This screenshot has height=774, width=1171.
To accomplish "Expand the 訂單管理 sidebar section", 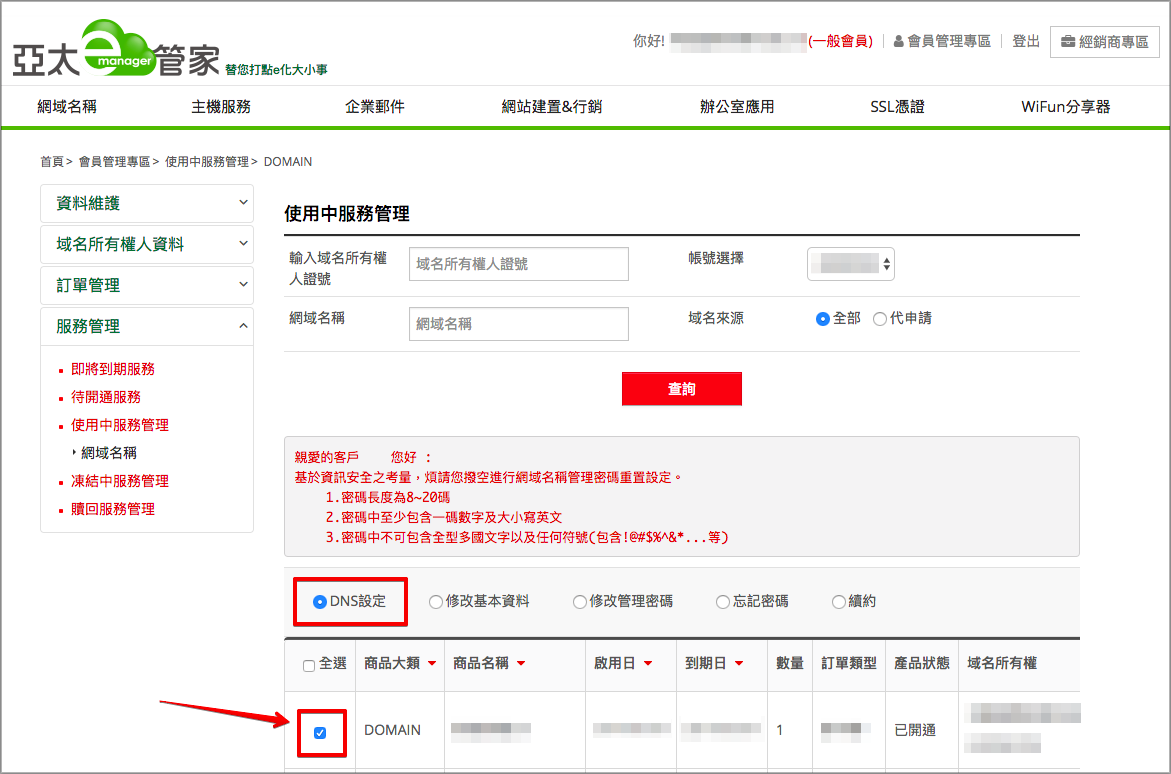I will coord(147,285).
